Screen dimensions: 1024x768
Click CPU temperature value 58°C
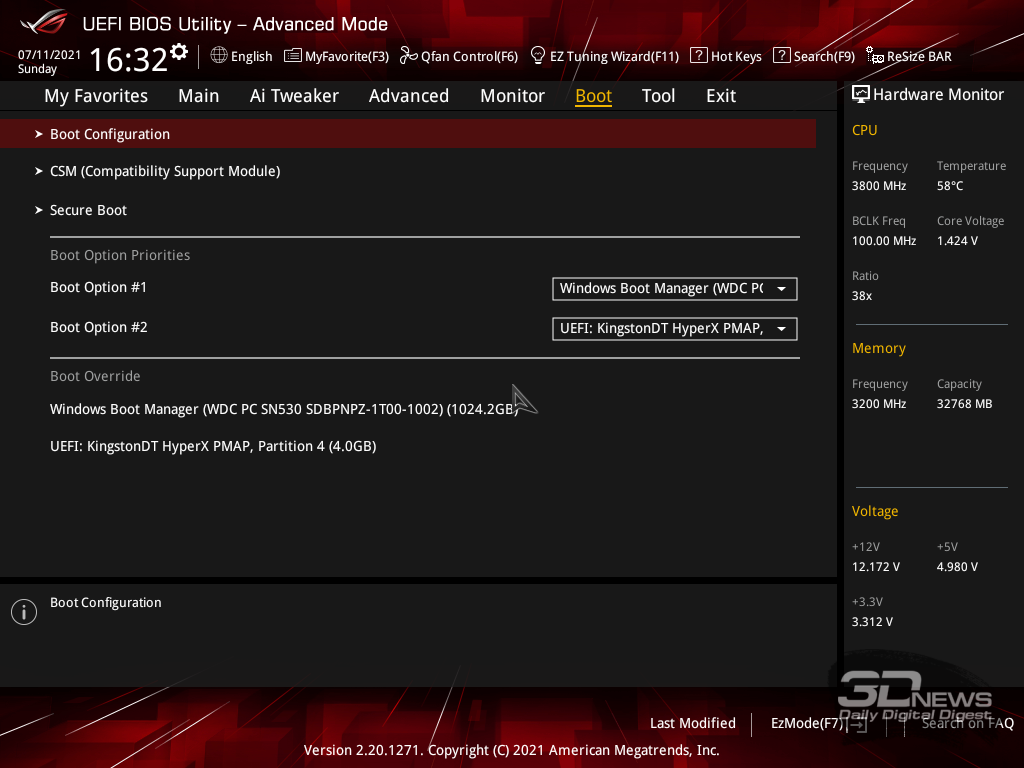pos(950,186)
